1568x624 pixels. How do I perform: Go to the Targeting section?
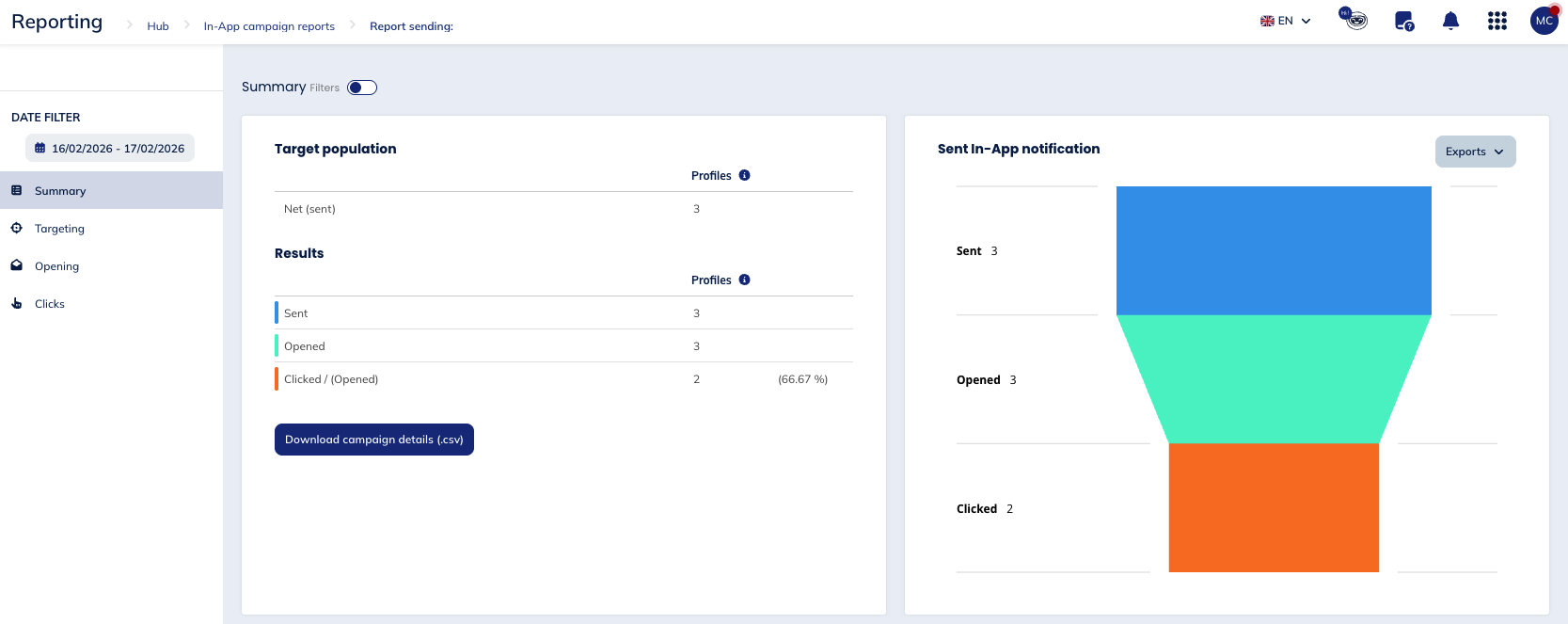pyautogui.click(x=59, y=229)
